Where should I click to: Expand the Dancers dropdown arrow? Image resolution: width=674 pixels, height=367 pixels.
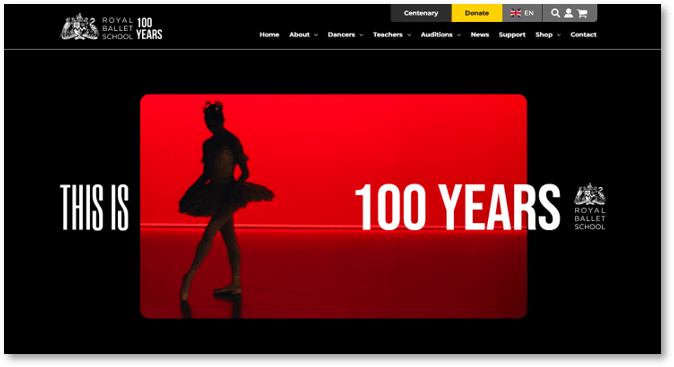(361, 35)
